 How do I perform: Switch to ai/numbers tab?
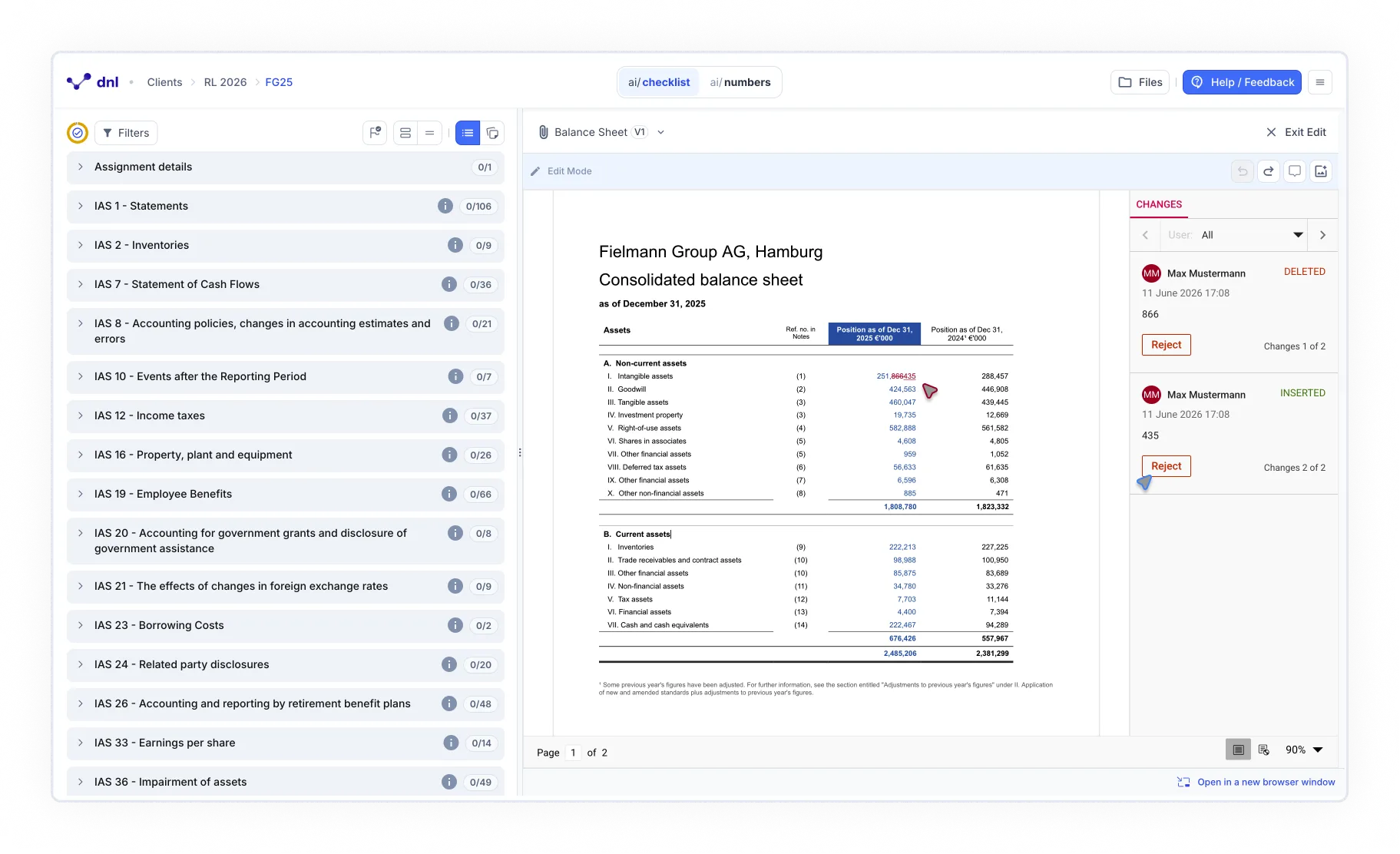pyautogui.click(x=740, y=82)
